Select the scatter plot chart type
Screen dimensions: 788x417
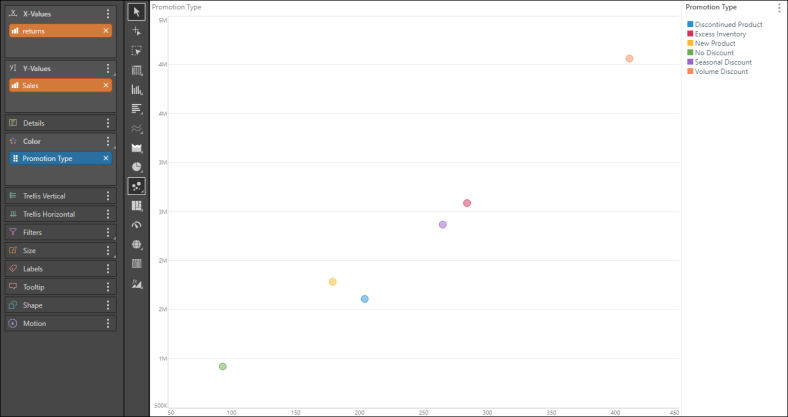(137, 186)
